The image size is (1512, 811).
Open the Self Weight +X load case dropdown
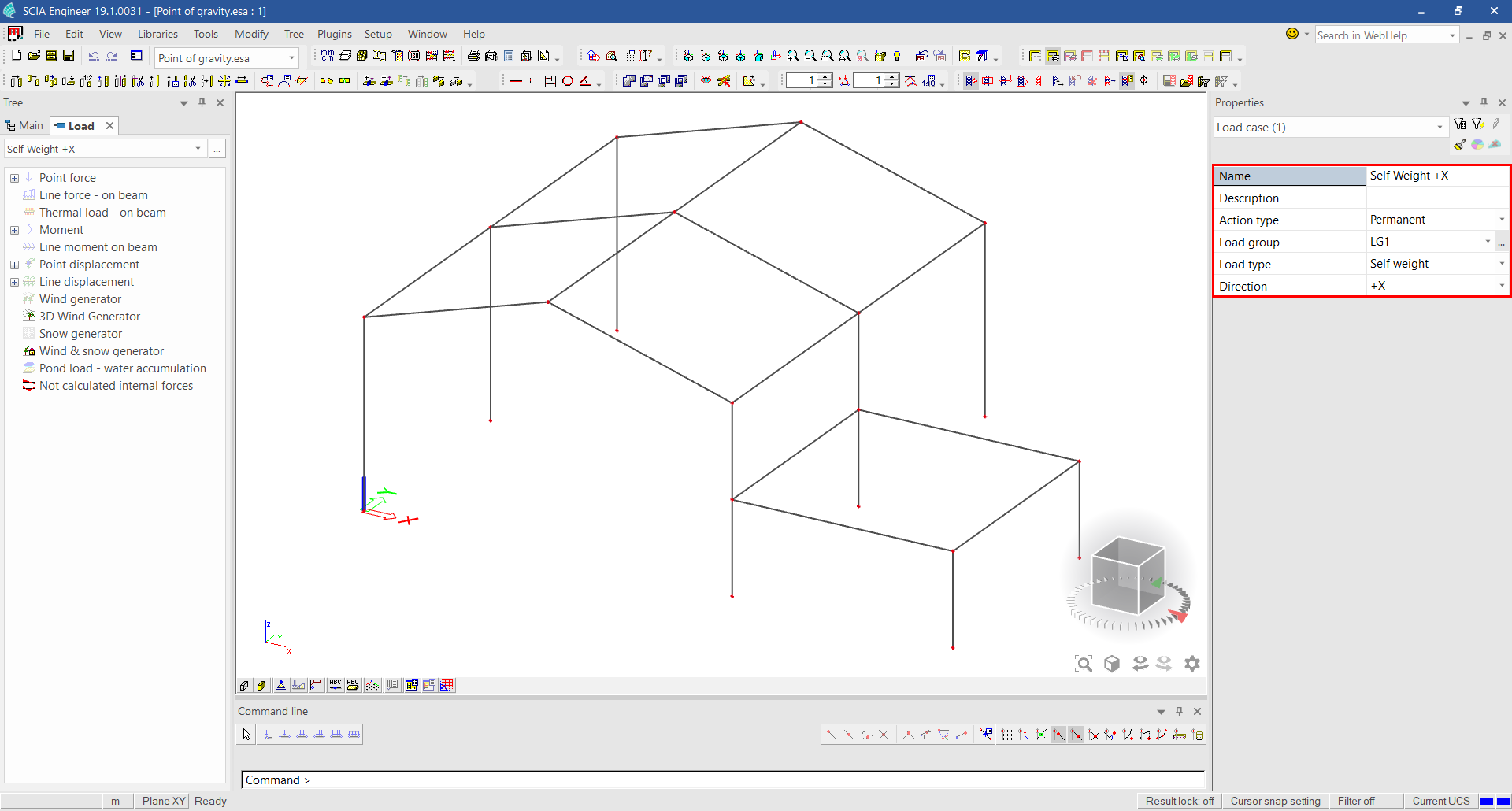pos(198,149)
